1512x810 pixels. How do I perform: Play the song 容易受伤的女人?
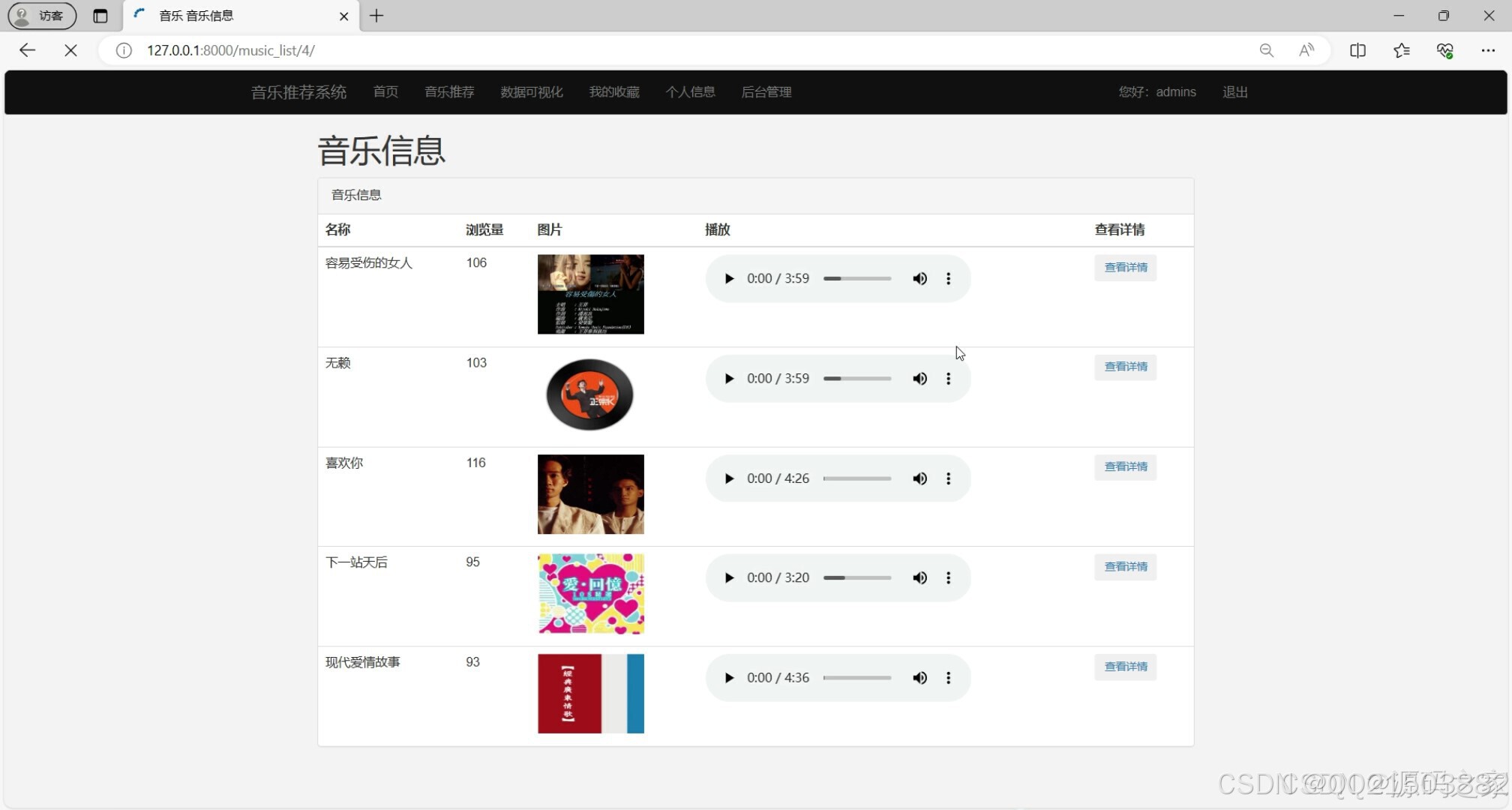click(x=729, y=278)
